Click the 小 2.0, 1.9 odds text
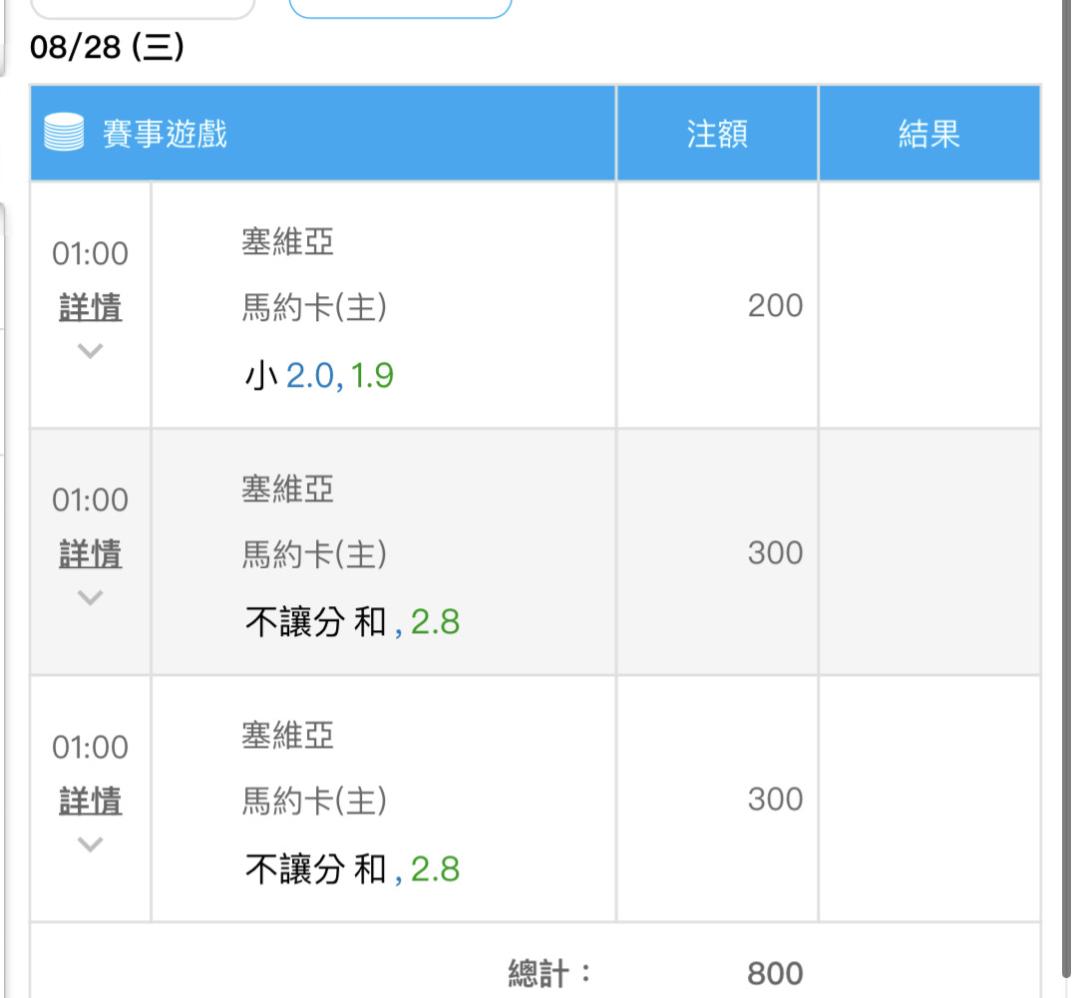 coord(319,377)
